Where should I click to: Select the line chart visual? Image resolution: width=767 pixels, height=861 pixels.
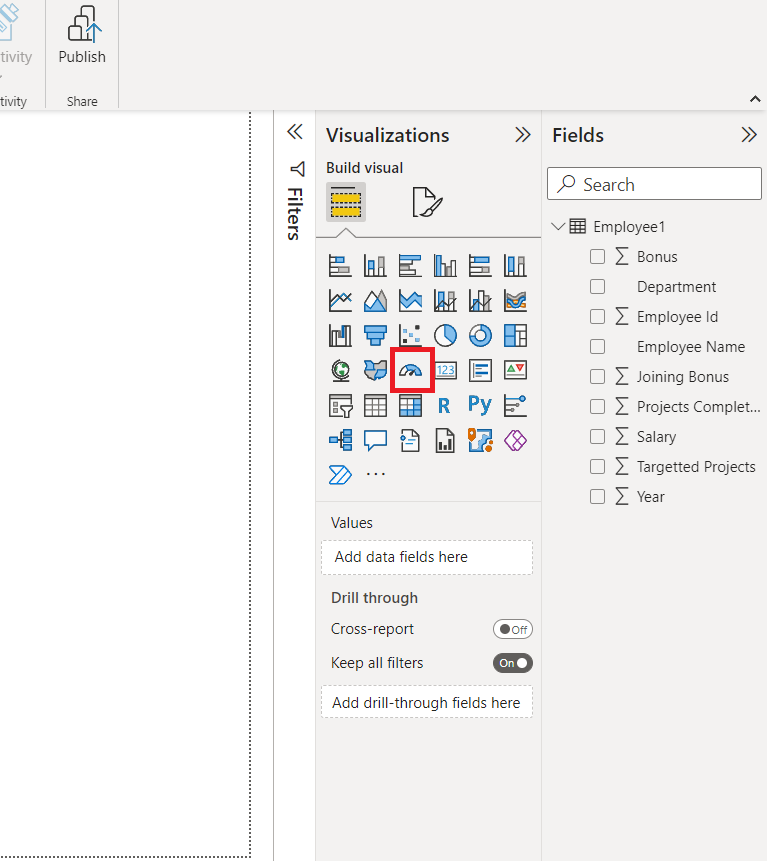(340, 300)
